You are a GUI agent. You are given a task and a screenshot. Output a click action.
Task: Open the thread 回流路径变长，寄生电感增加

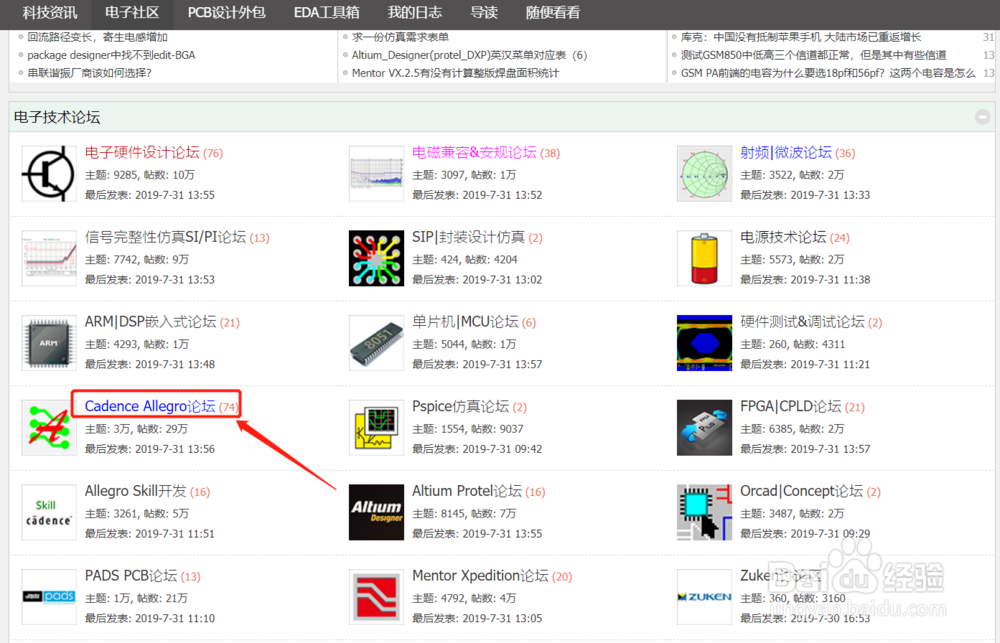(98, 37)
